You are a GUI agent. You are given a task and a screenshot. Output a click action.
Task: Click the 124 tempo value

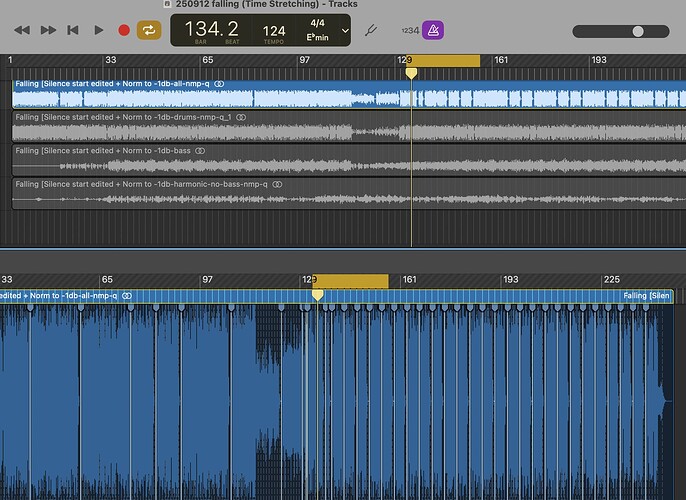point(274,30)
